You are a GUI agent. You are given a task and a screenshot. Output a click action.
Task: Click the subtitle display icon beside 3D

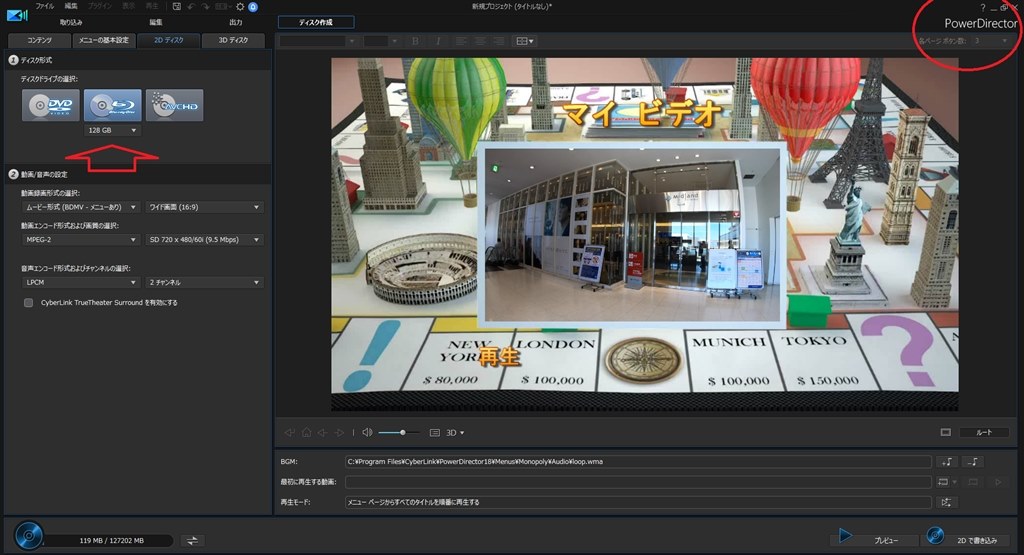(435, 433)
